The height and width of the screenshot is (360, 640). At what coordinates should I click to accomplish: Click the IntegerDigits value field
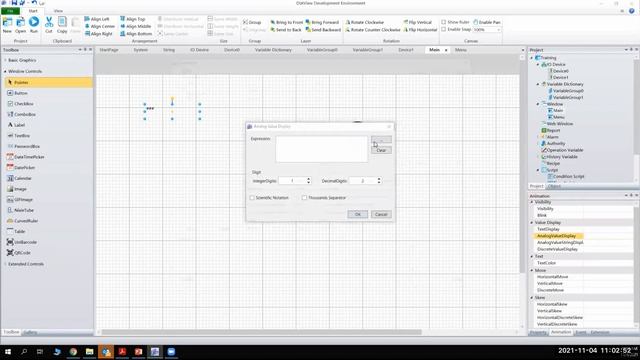click(292, 180)
